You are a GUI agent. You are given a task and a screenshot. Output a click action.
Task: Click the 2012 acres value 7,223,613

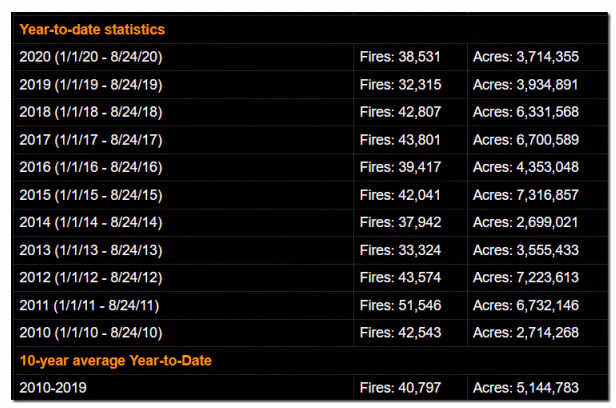(535, 277)
